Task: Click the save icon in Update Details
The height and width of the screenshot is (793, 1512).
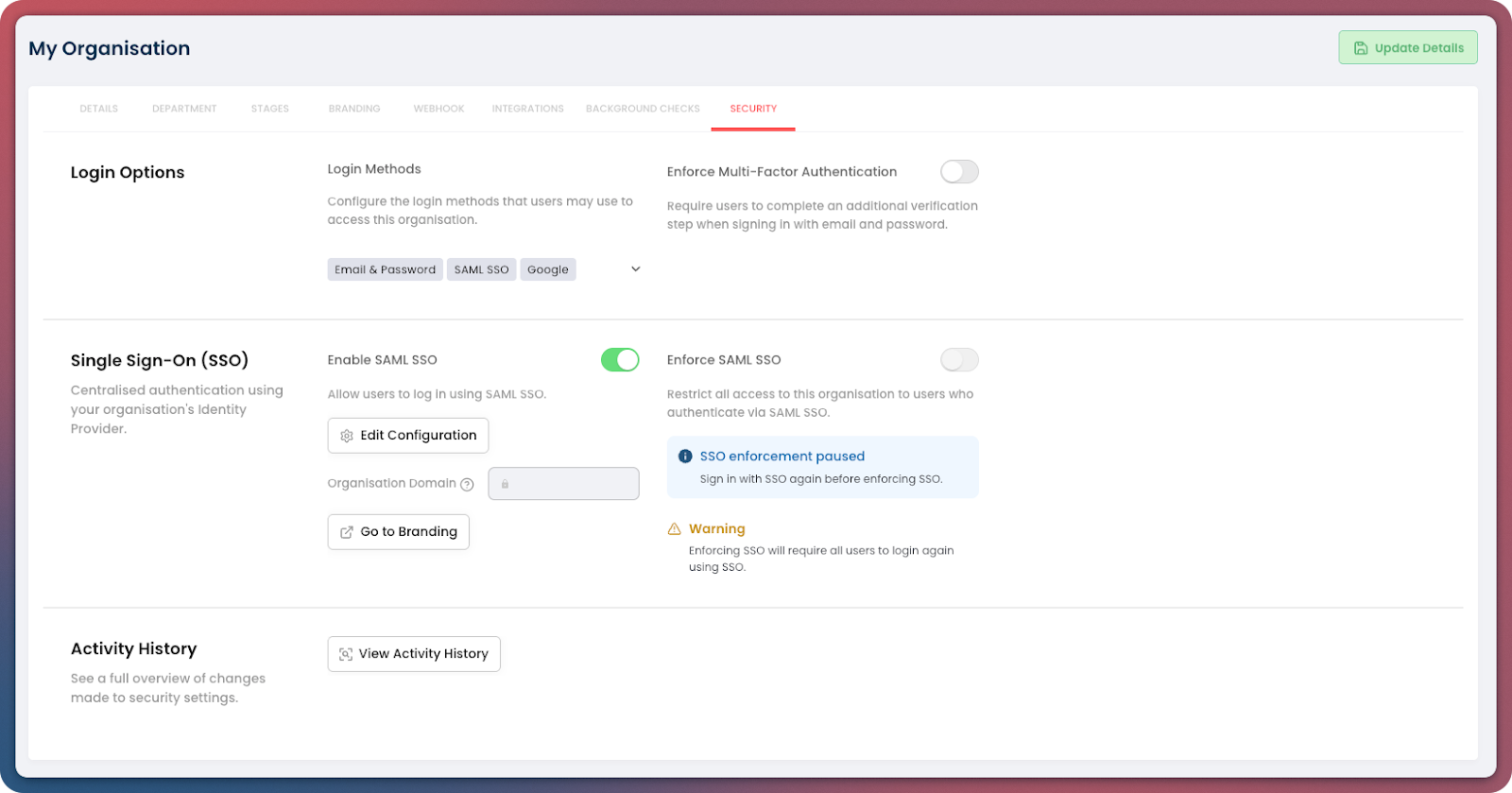Action: (x=1361, y=48)
